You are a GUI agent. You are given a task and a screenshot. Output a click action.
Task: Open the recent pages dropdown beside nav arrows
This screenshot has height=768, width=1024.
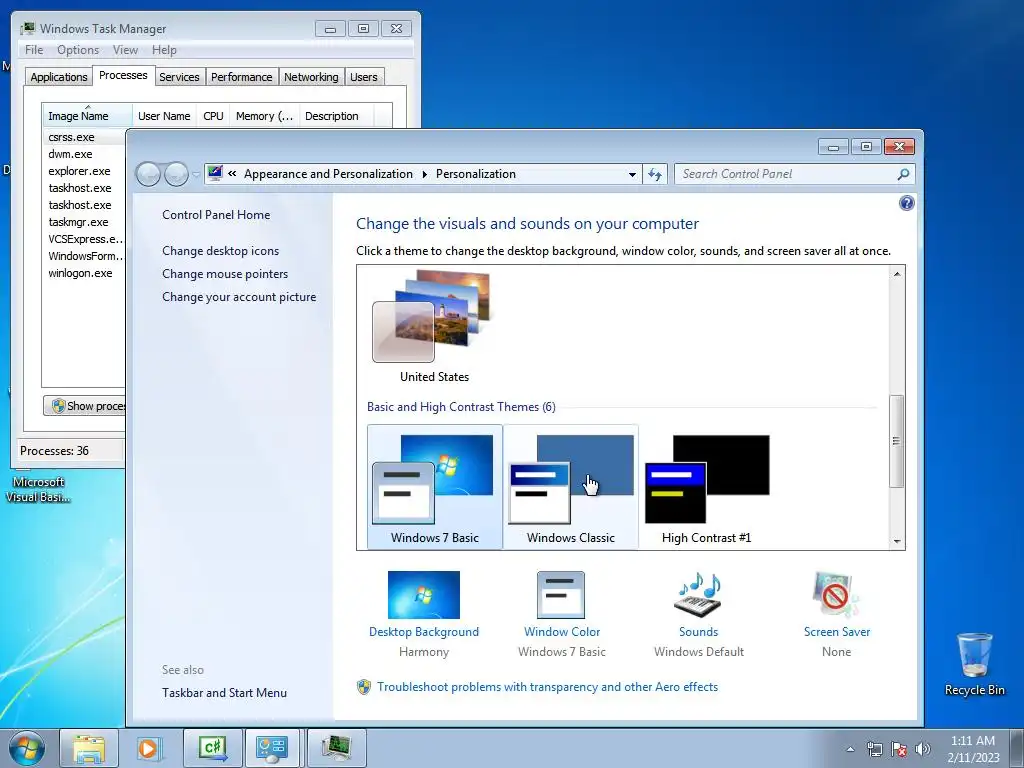point(196,174)
